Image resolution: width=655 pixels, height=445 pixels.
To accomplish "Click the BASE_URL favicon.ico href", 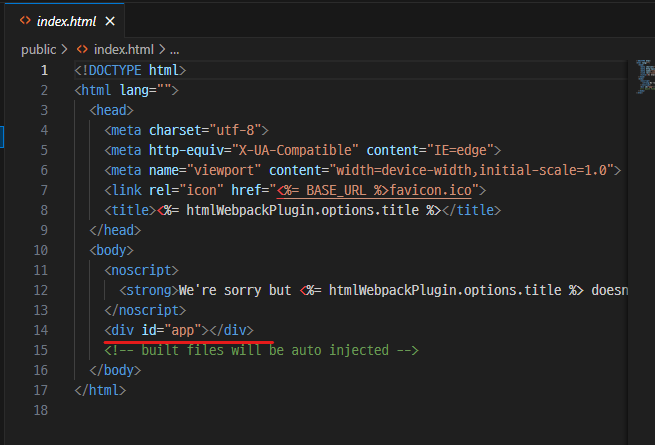I will 374,191.
